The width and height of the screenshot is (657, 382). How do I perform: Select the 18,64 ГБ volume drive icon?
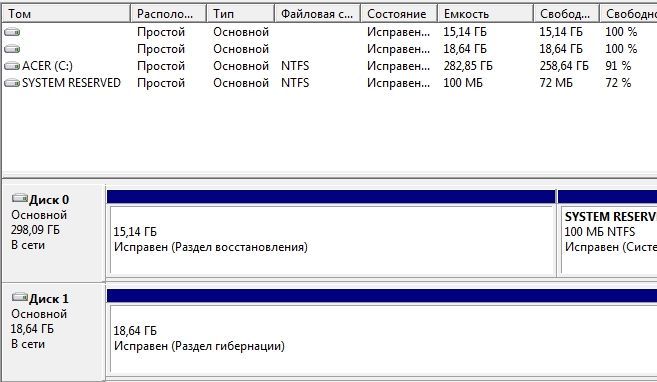(x=12, y=49)
